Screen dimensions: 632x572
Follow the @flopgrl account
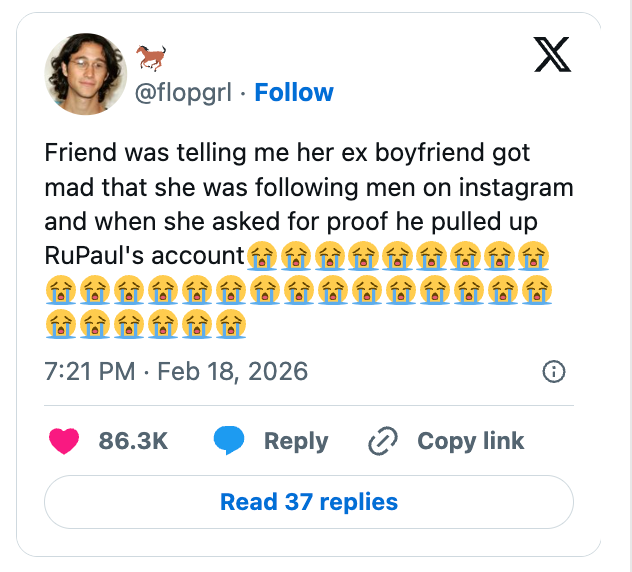(x=294, y=93)
